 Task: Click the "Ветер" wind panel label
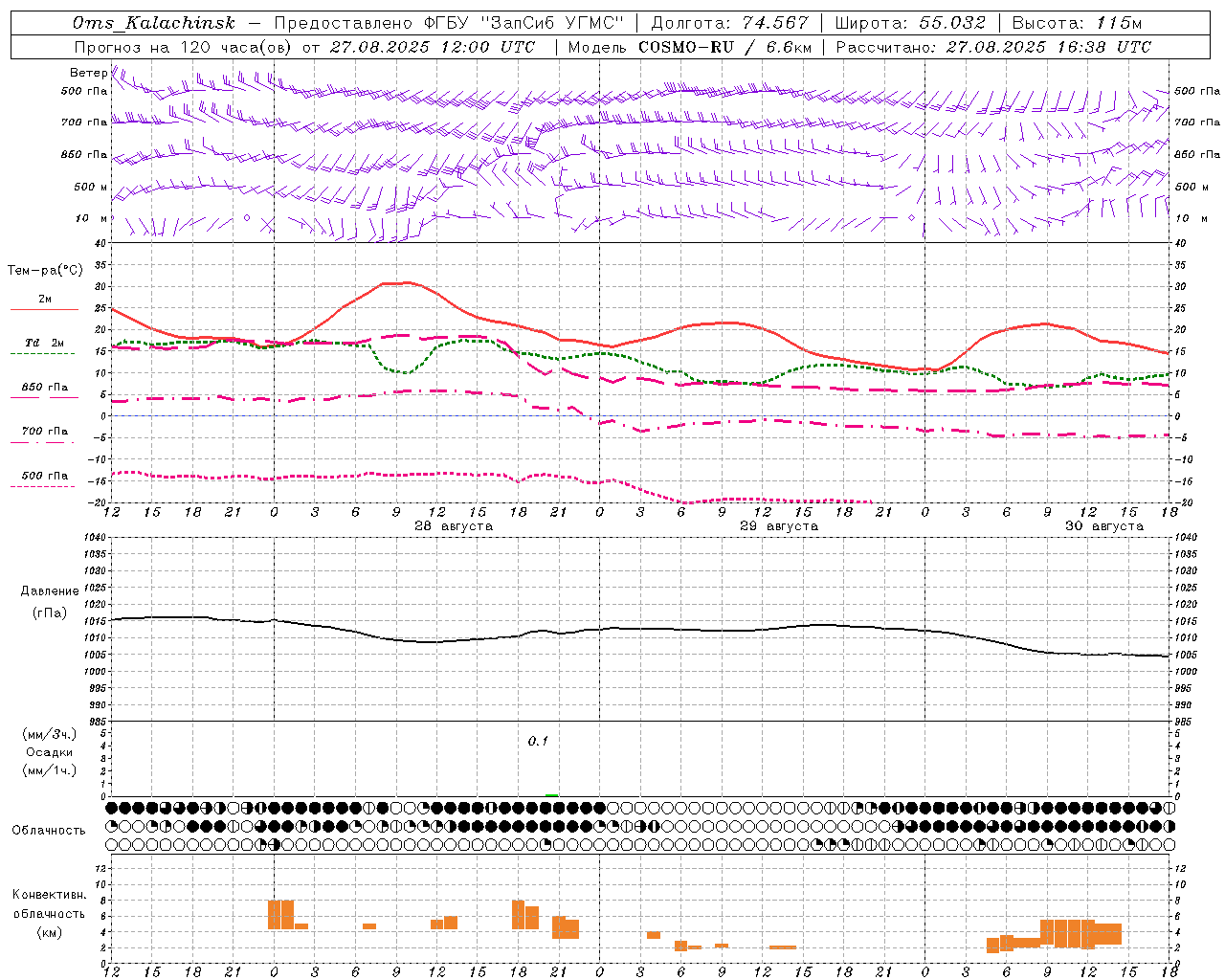[88, 73]
